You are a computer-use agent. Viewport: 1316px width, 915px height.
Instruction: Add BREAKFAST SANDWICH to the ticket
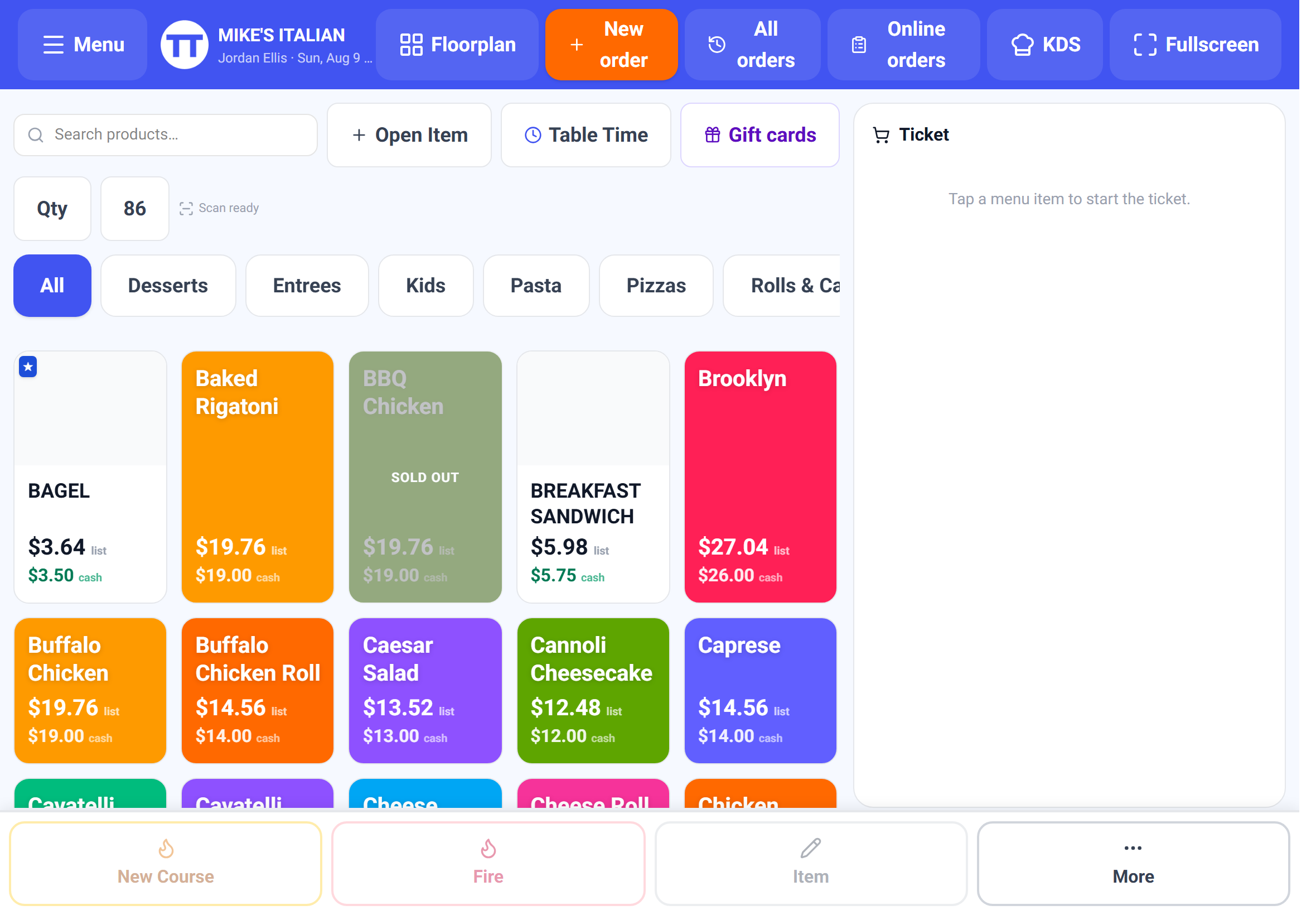tap(593, 477)
